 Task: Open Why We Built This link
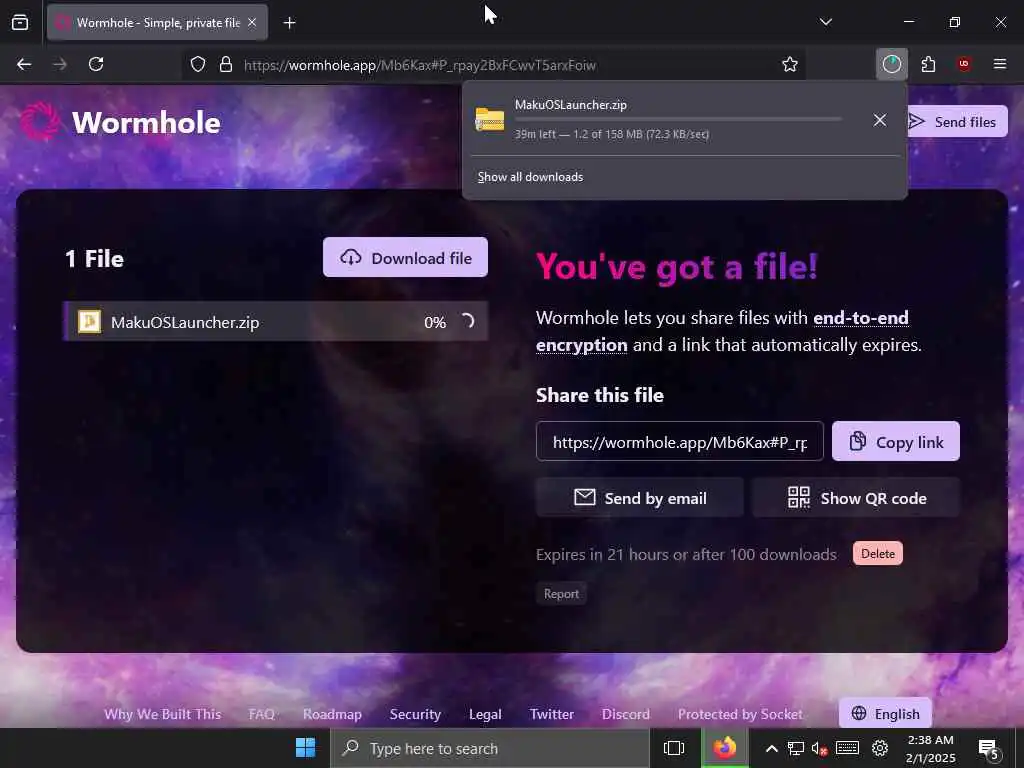(163, 714)
